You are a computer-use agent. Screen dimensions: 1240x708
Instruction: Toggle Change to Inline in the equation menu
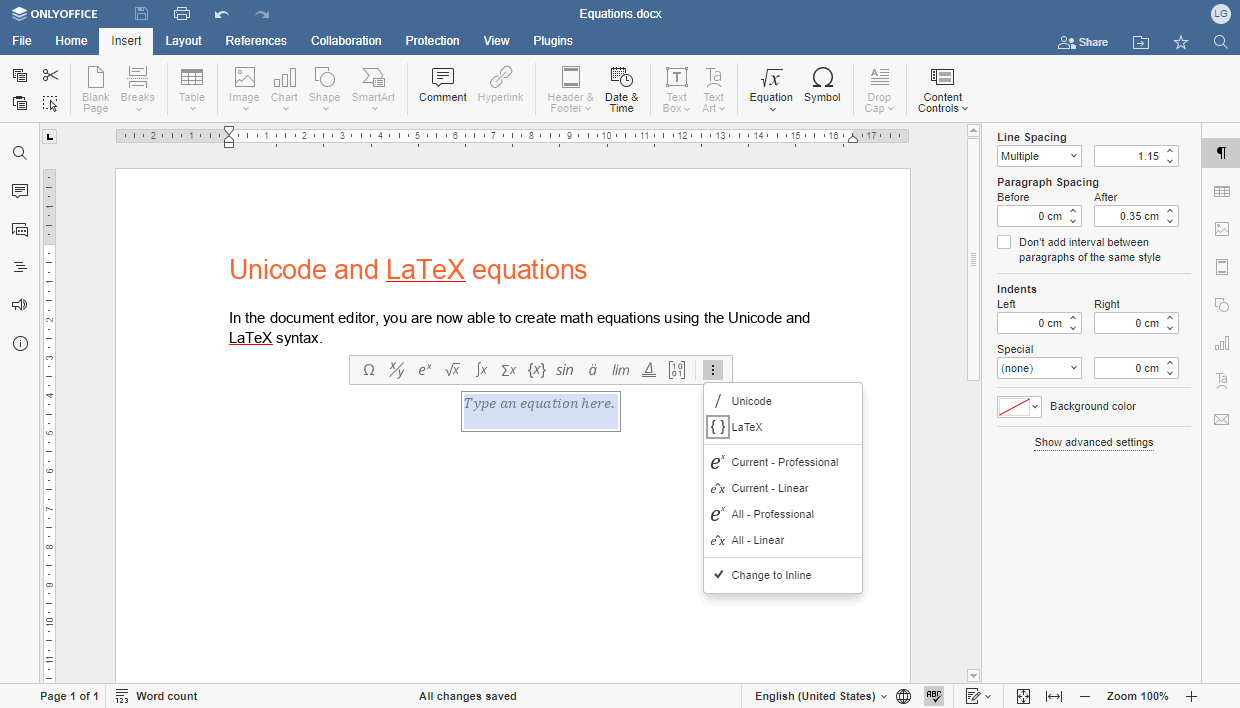(x=770, y=575)
